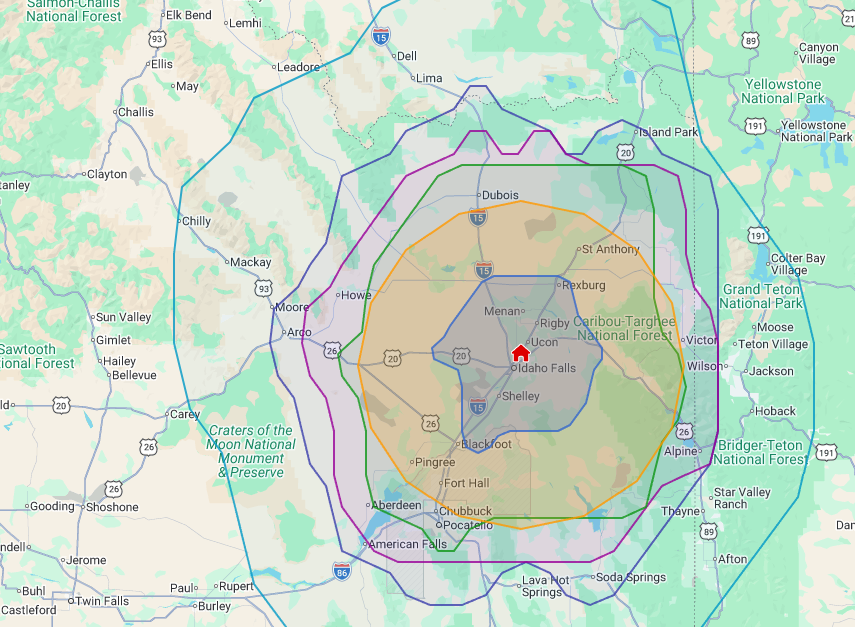Click the Jackson label
This screenshot has height=627, width=855.
pyautogui.click(x=771, y=371)
